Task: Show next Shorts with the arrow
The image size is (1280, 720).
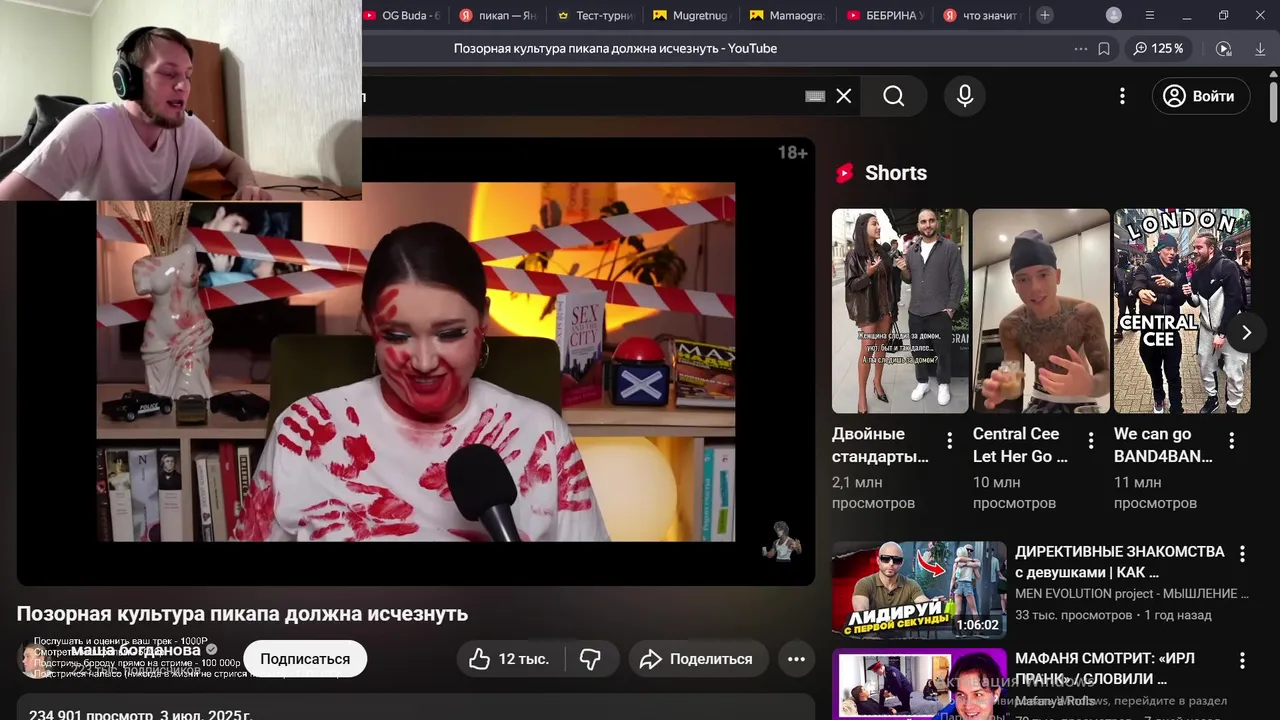Action: point(1246,332)
